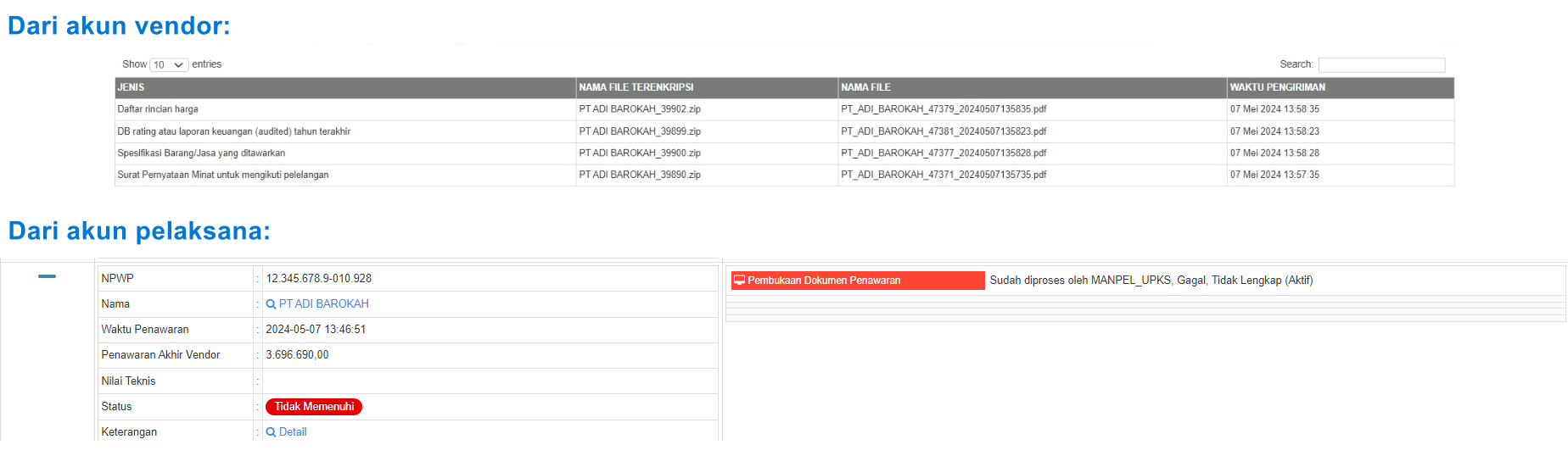
Task: Select the Daftar rincian harga row
Action: (x=158, y=109)
